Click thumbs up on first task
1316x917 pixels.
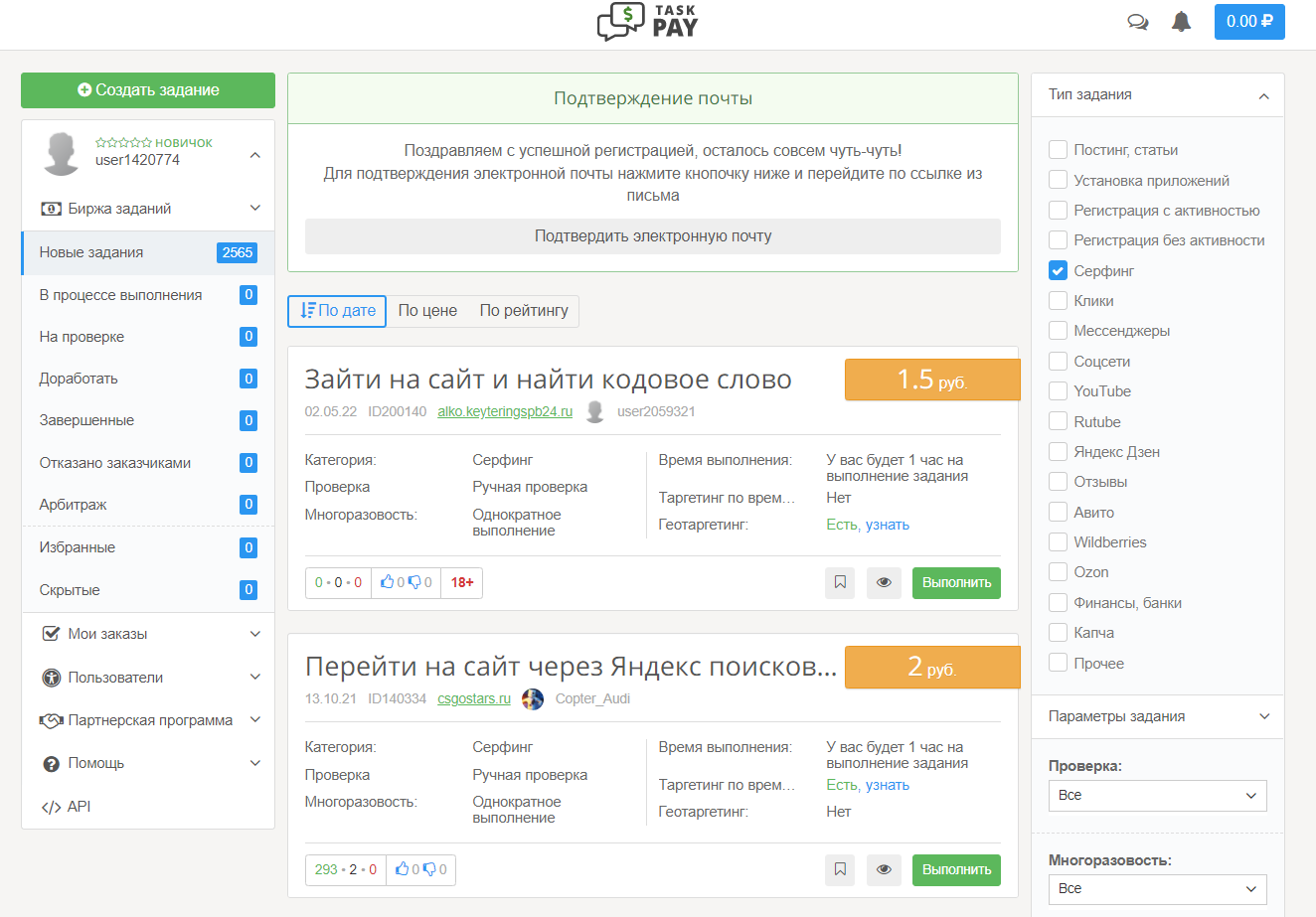tap(388, 583)
